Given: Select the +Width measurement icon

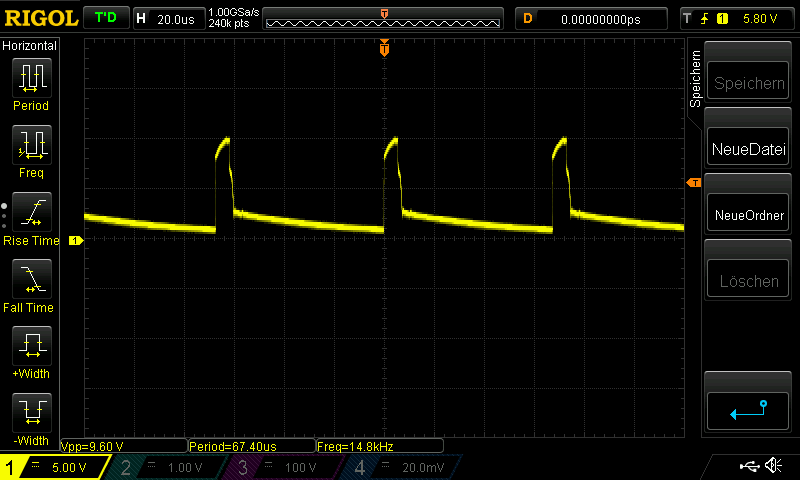Looking at the screenshot, I should (x=31, y=346).
